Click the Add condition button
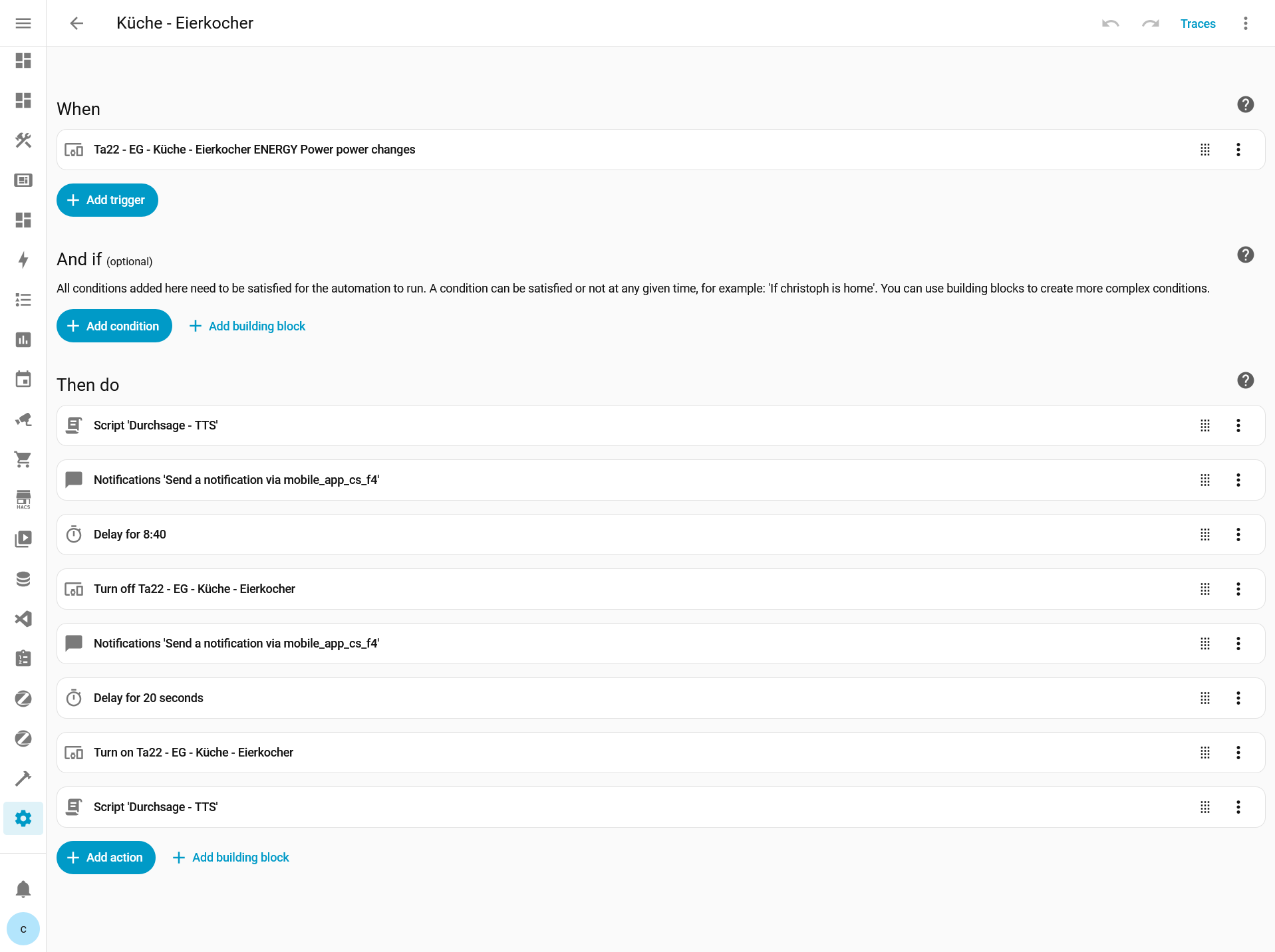 pyautogui.click(x=114, y=326)
